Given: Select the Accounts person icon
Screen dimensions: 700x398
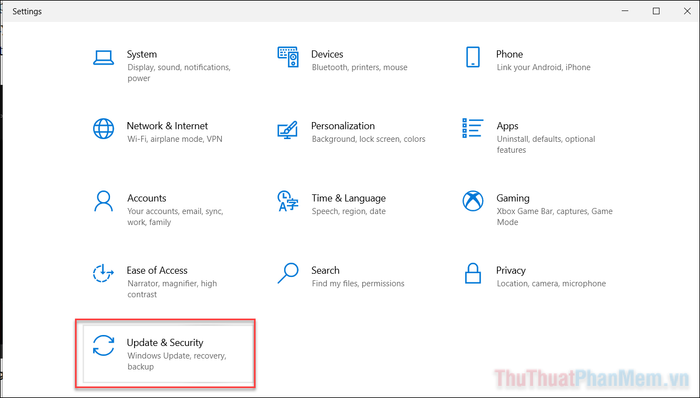Looking at the screenshot, I should [103, 201].
